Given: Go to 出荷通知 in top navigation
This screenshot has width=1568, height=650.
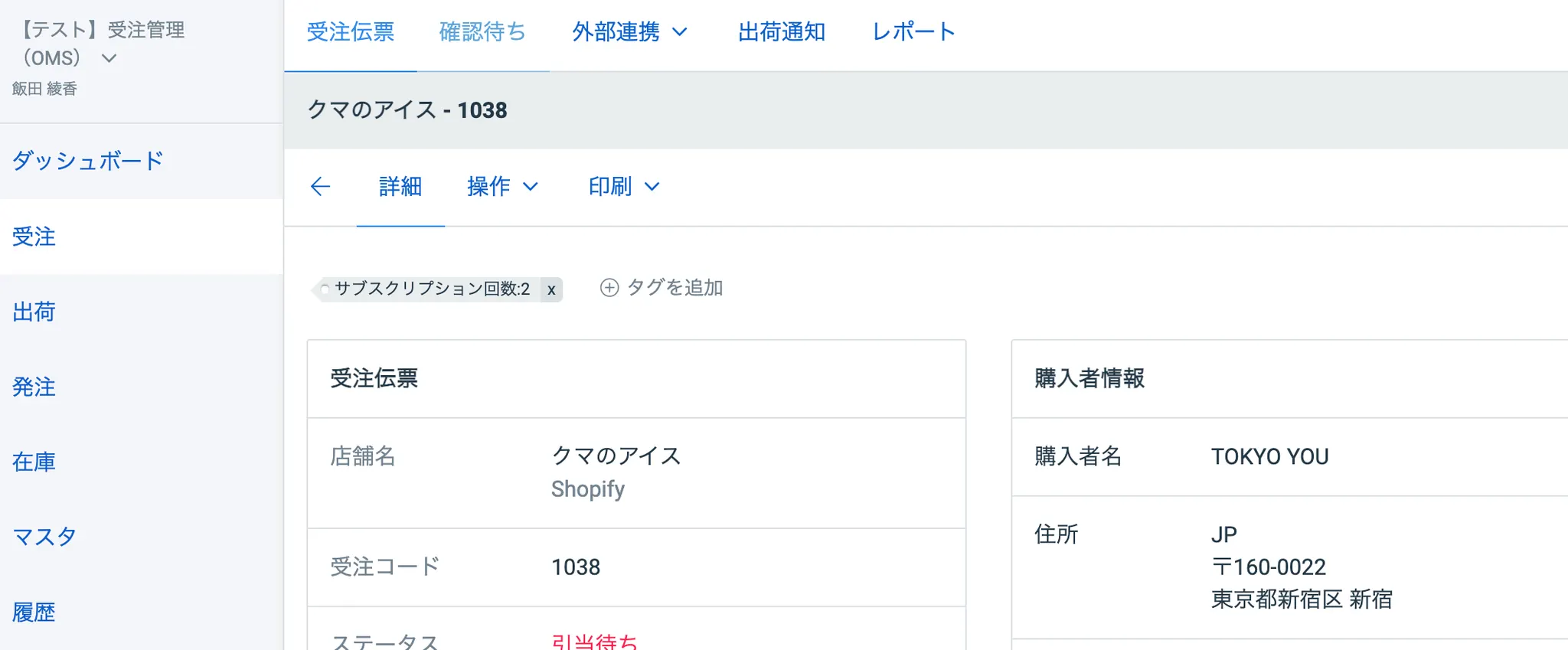Looking at the screenshot, I should 781,32.
